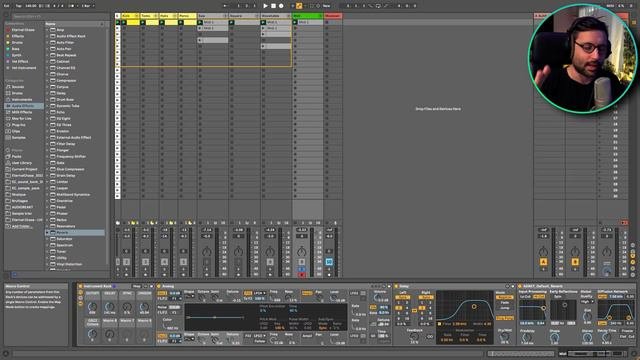This screenshot has width=640, height=360.
Task: Click the Sounds category icon
Action: (x=8, y=87)
